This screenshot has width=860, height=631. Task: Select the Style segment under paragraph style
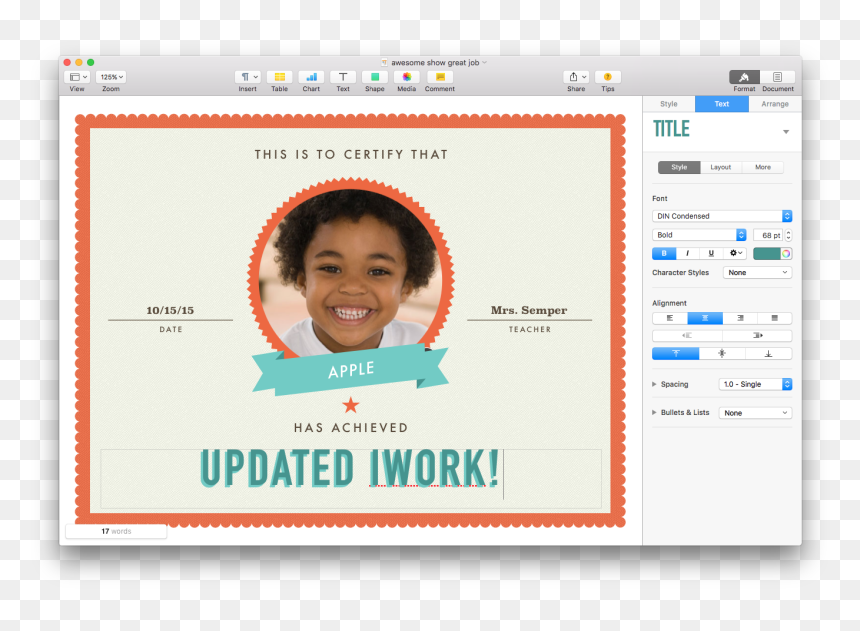(x=679, y=167)
